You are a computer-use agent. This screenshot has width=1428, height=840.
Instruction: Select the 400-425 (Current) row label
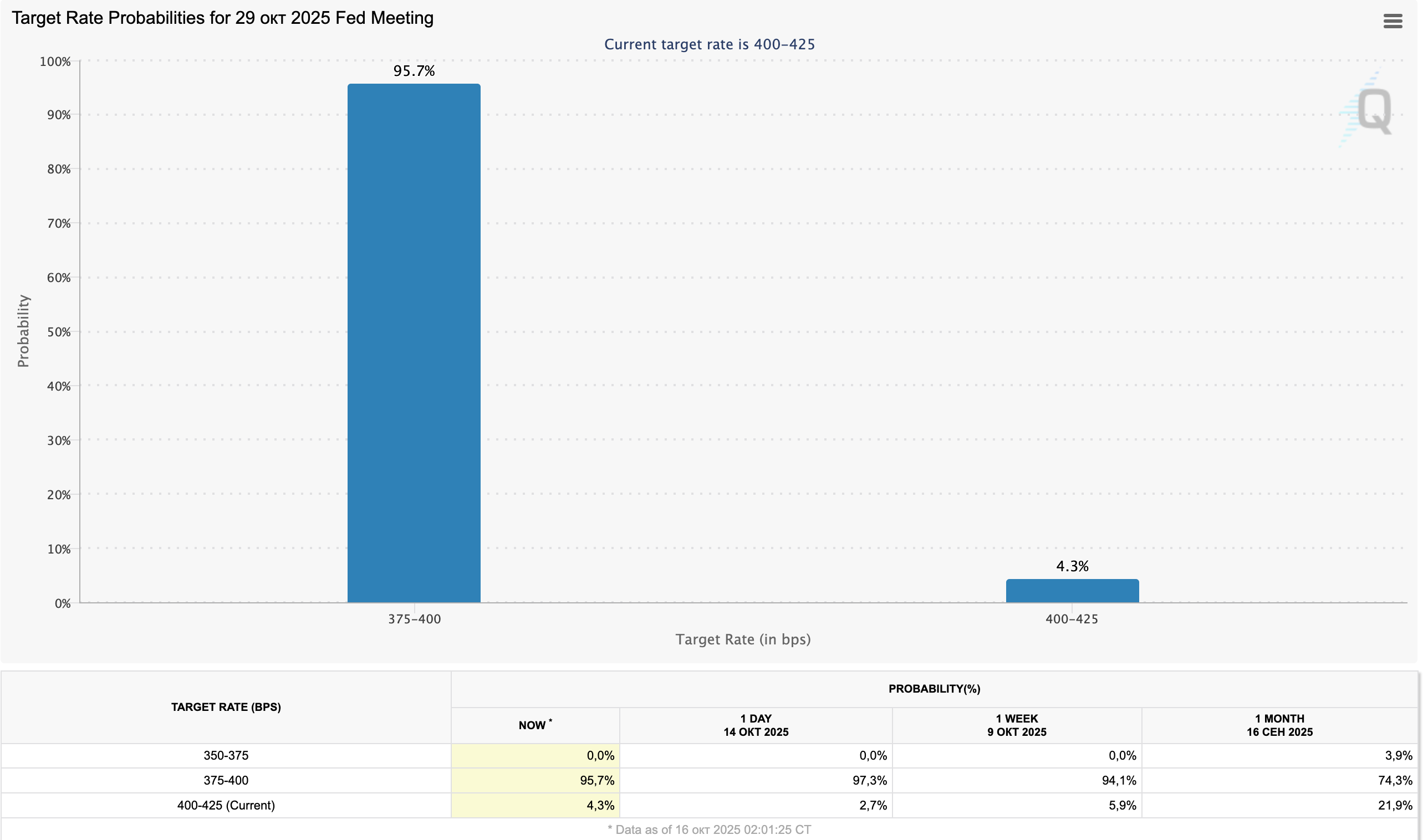point(226,806)
